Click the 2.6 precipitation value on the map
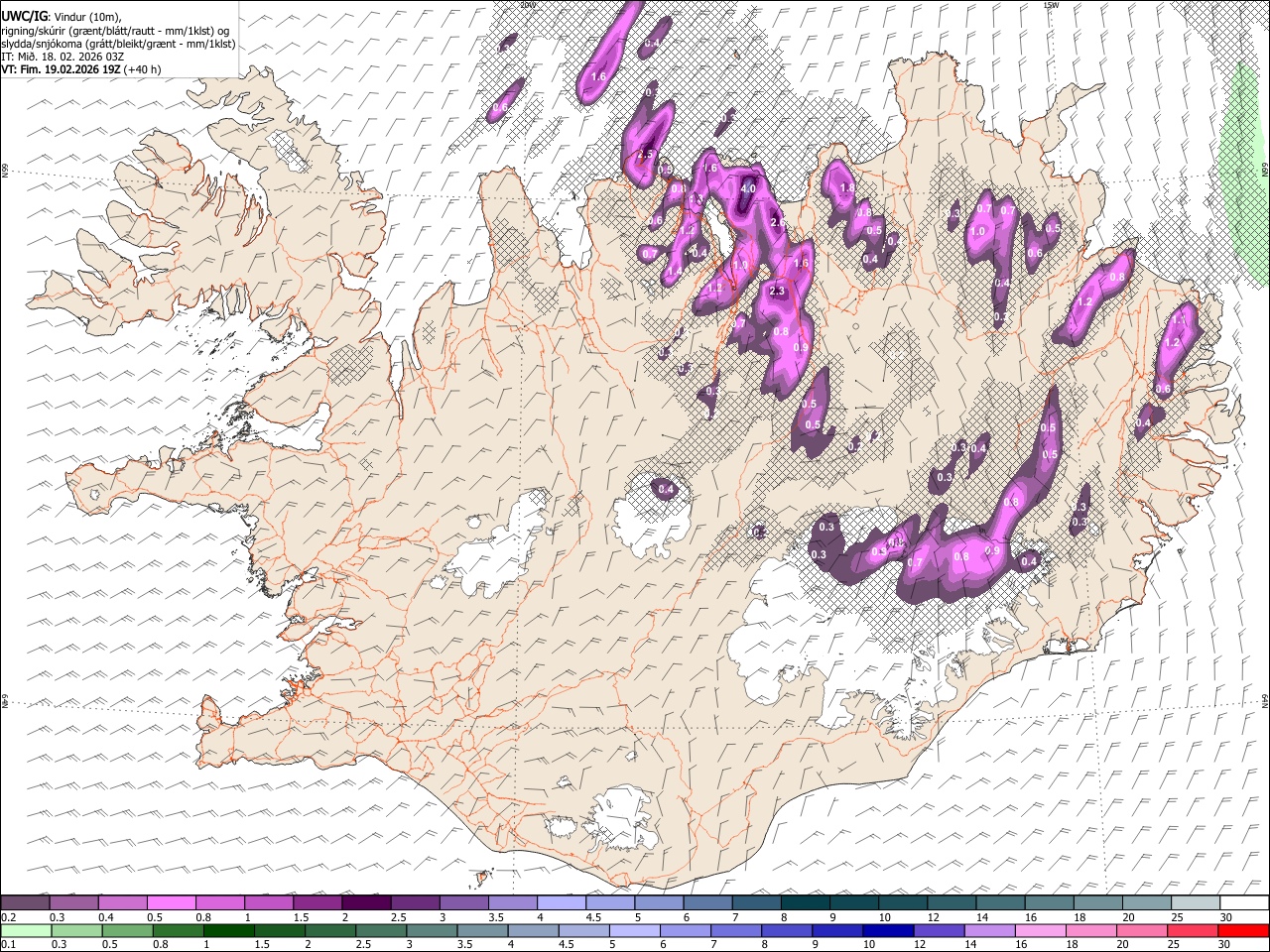 coord(777,222)
